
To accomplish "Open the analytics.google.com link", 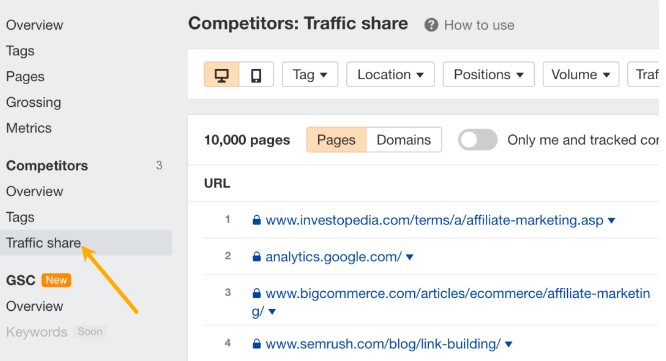I will [x=333, y=257].
